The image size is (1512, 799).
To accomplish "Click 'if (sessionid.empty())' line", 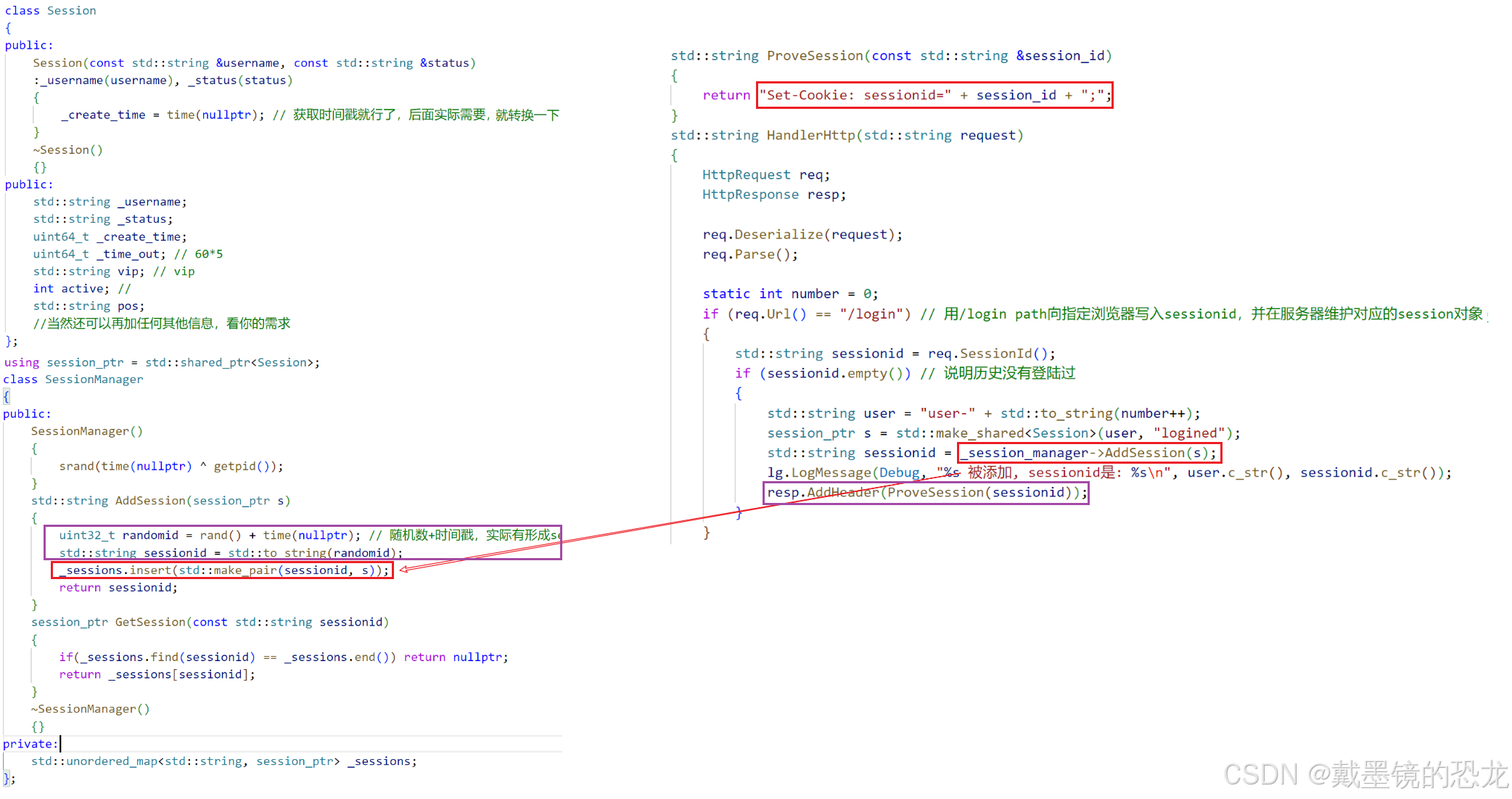I will coord(905,373).
